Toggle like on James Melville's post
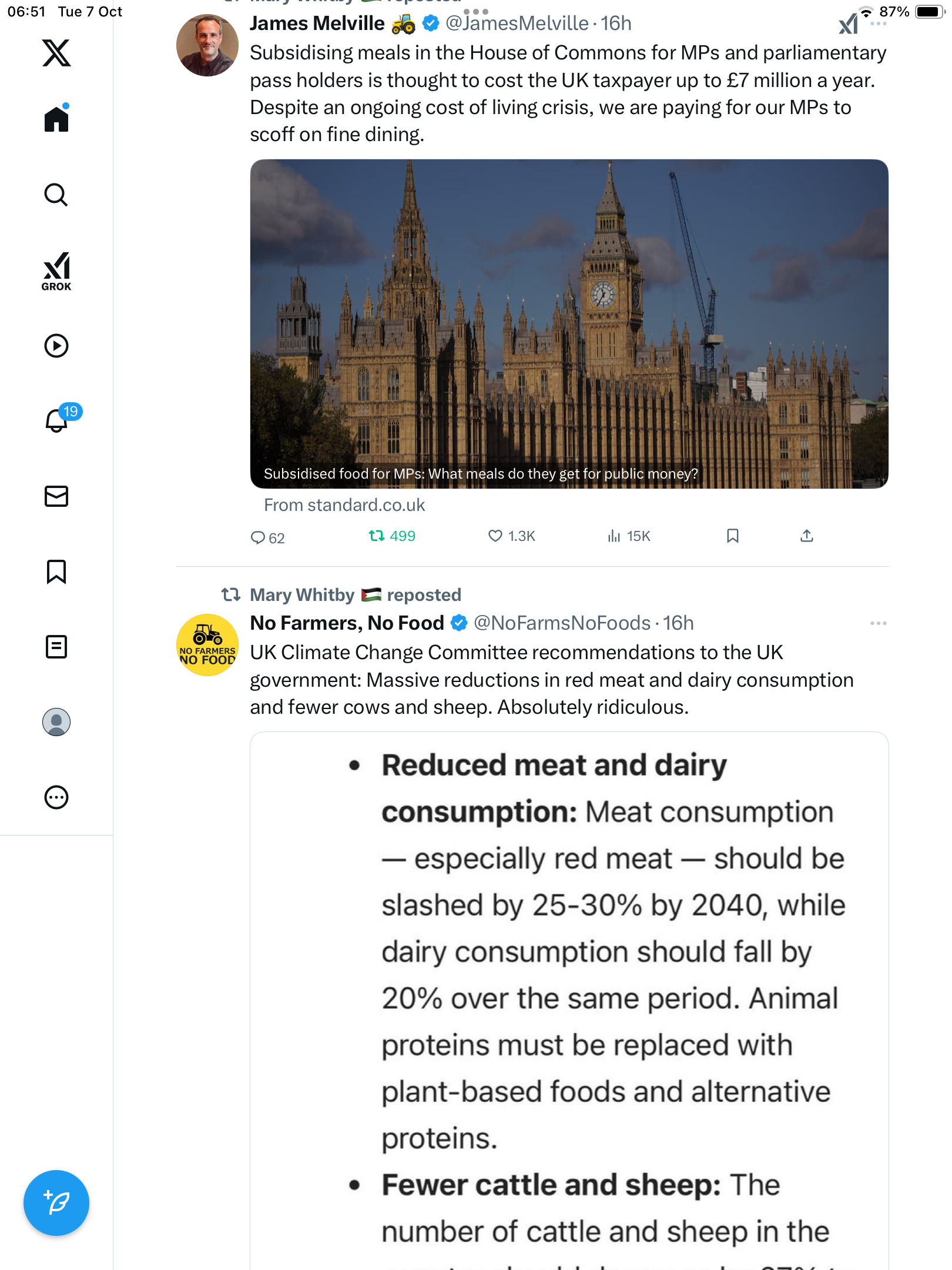The width and height of the screenshot is (952, 1270). click(x=495, y=536)
